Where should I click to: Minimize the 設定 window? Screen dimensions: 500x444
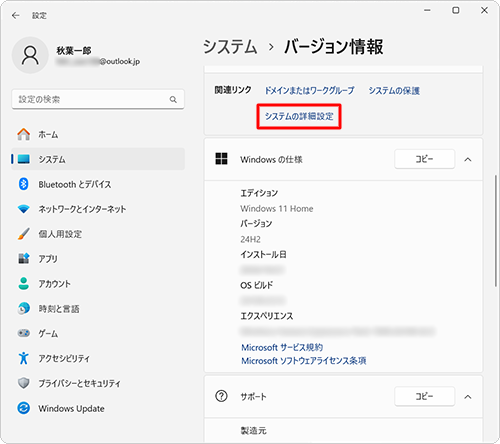(x=427, y=10)
